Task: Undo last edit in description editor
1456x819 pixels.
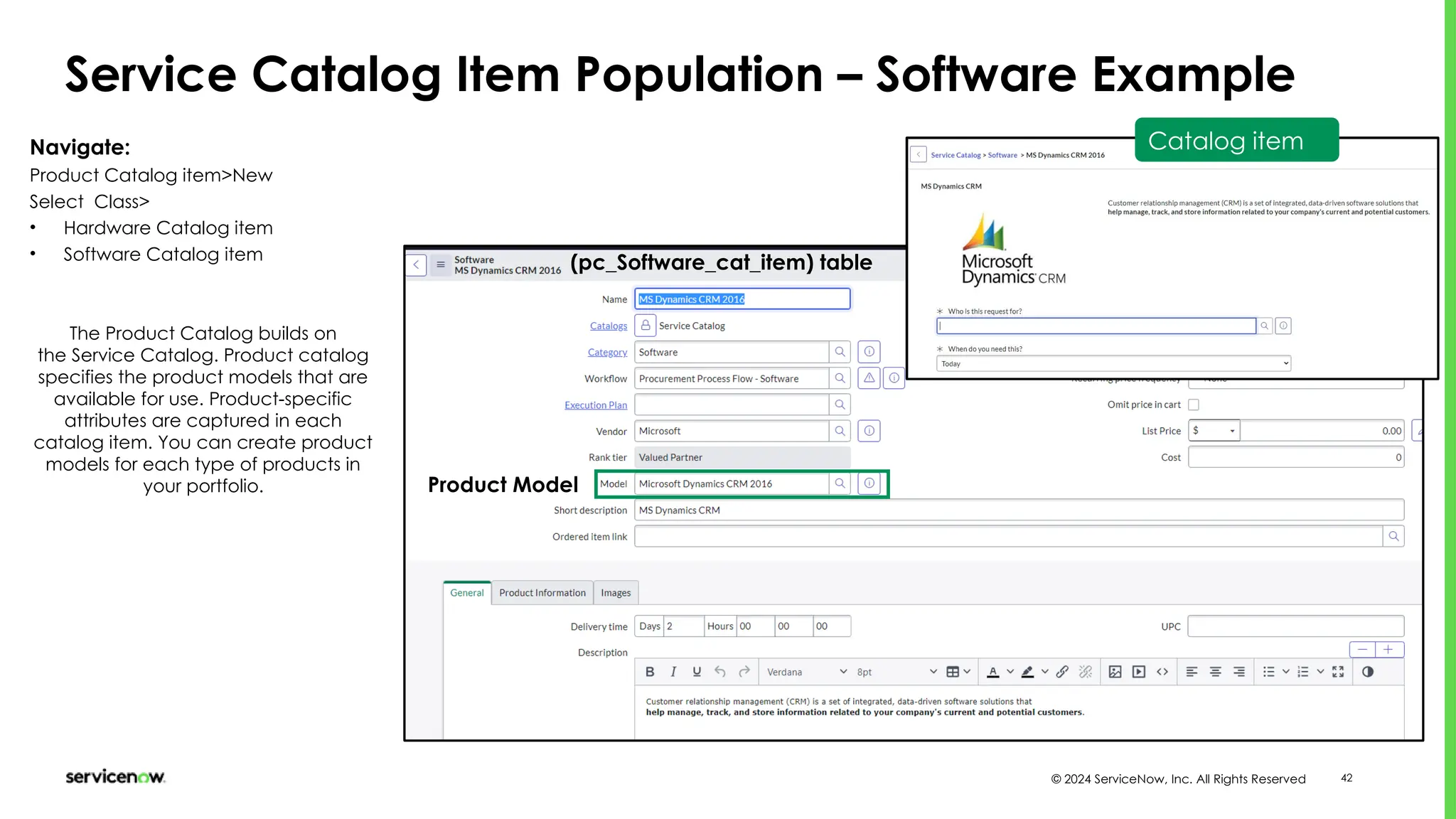Action: tap(720, 672)
